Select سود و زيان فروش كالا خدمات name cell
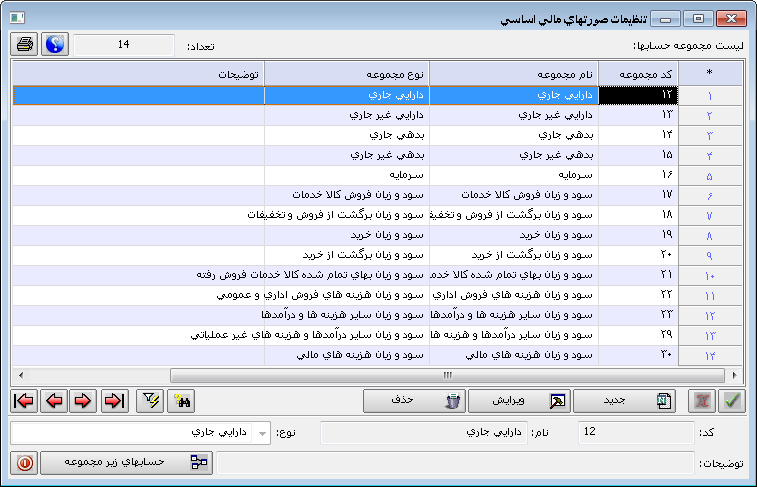The height and width of the screenshot is (487, 757). click(514, 195)
